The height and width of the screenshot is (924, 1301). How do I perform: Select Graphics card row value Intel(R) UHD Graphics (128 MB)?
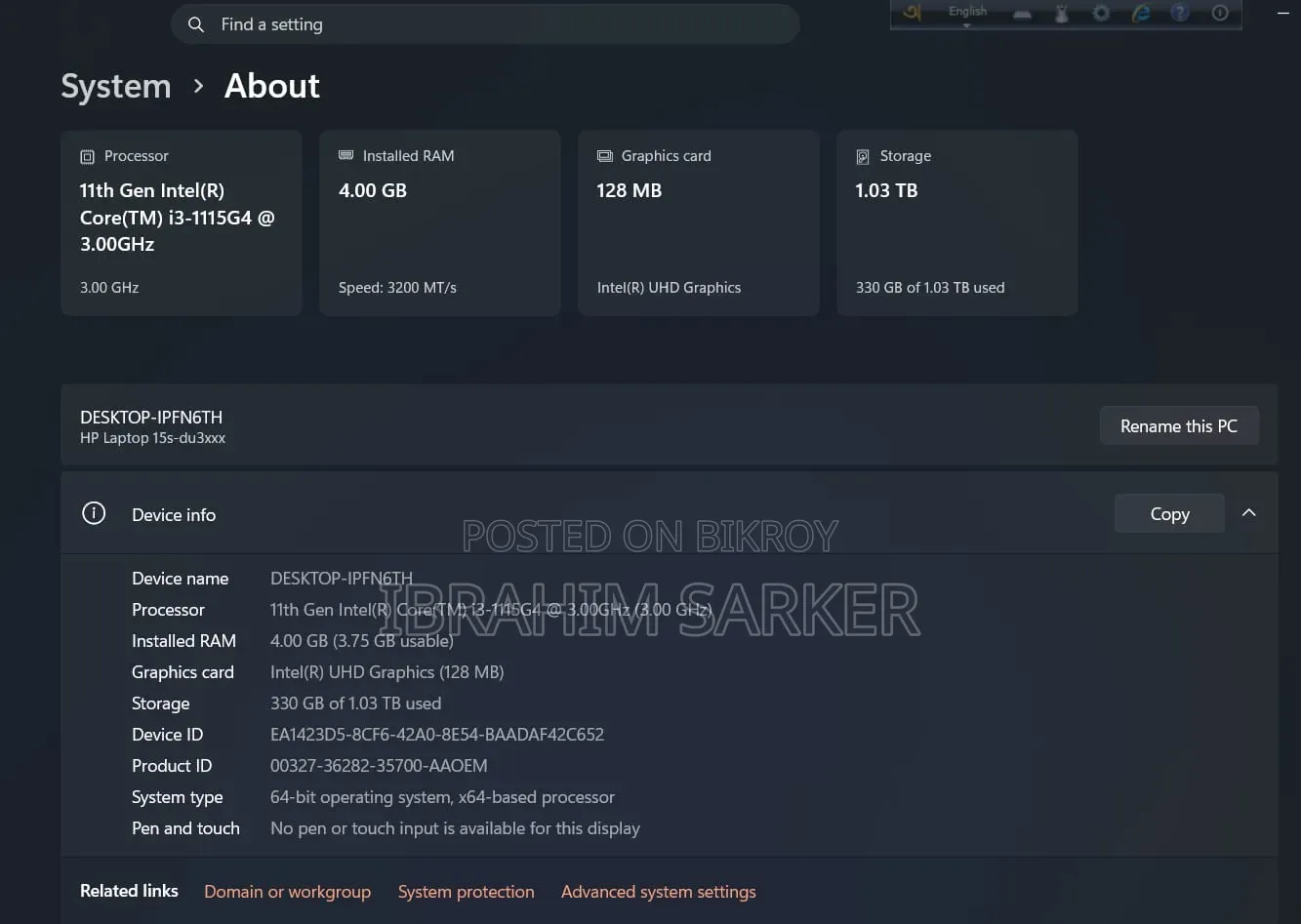point(386,672)
